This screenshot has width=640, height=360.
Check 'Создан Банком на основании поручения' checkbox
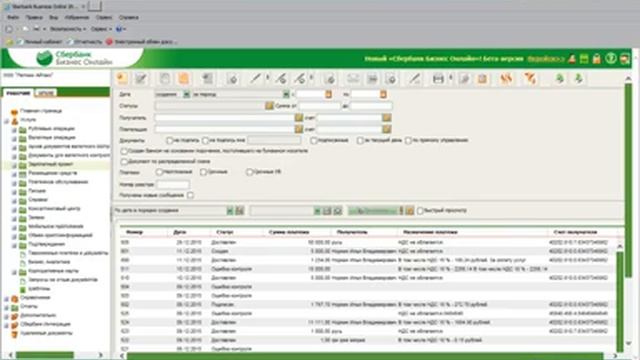point(124,151)
